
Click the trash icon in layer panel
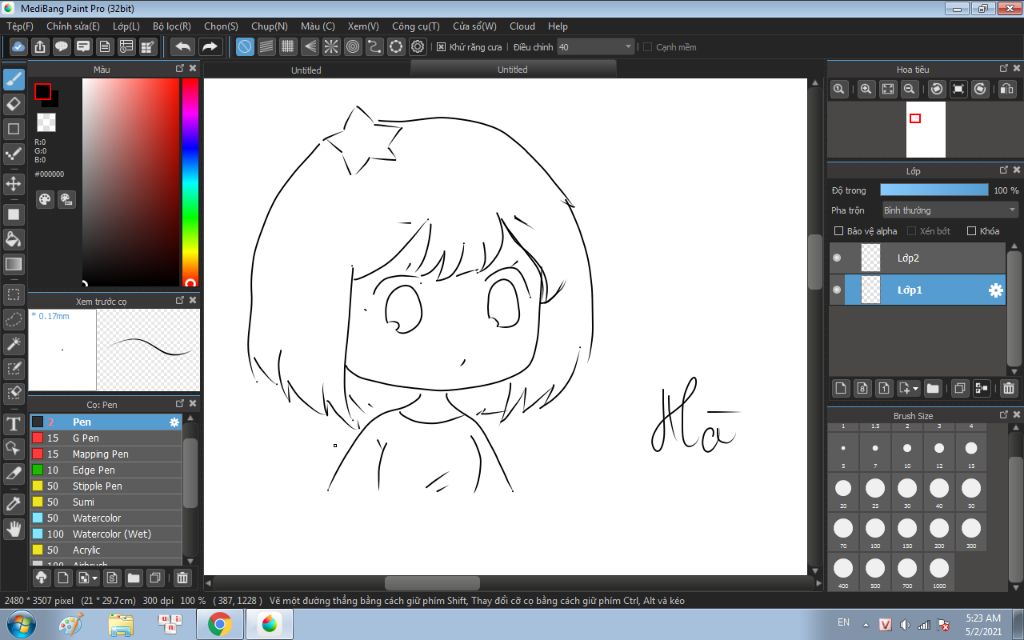1008,389
